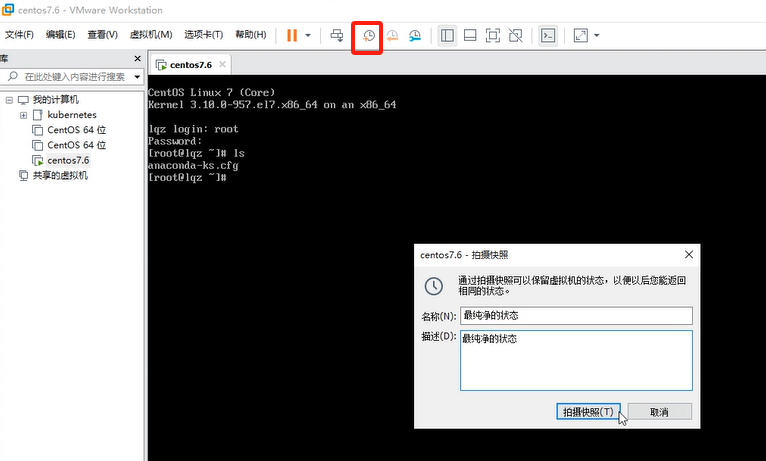Click the stretch guest display icon
Screen dimensions: 766x461
(580, 35)
